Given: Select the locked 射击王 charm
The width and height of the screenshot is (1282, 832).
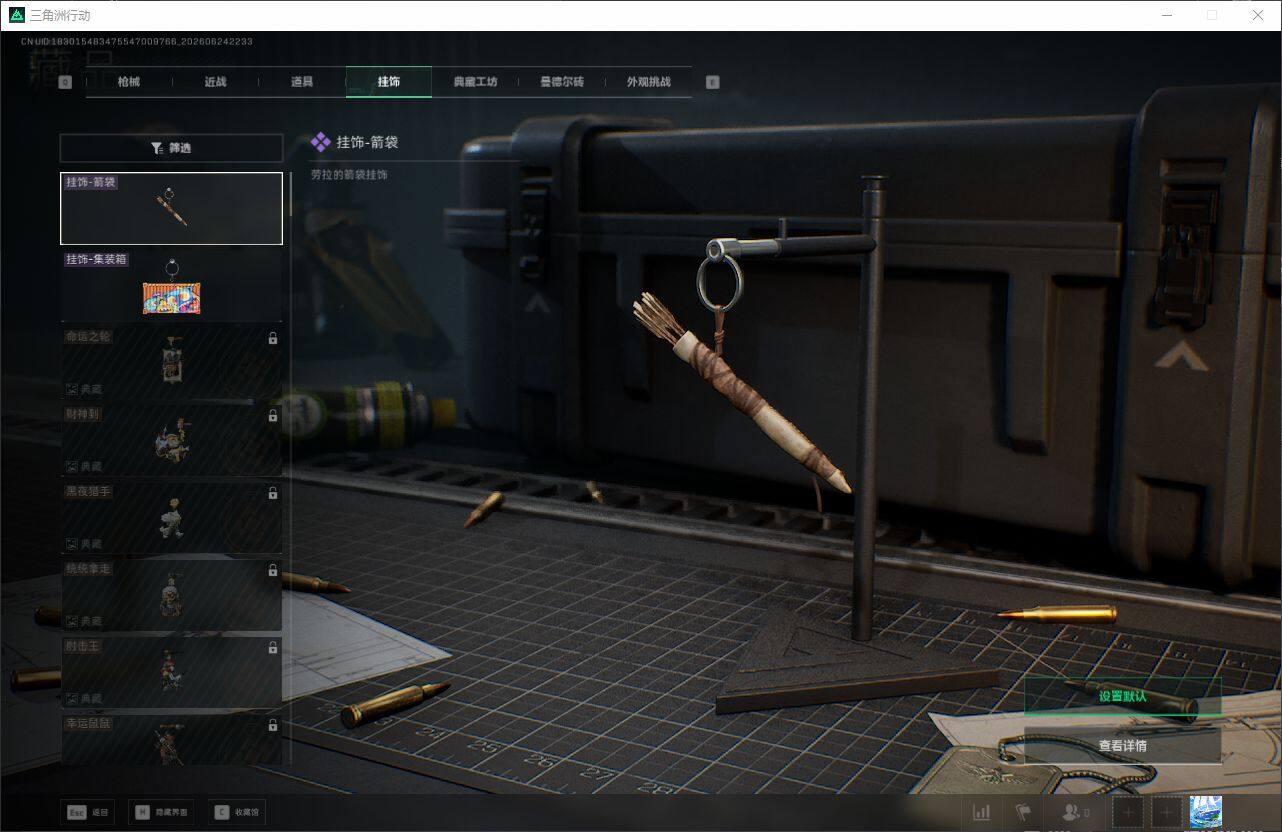Looking at the screenshot, I should point(171,671).
